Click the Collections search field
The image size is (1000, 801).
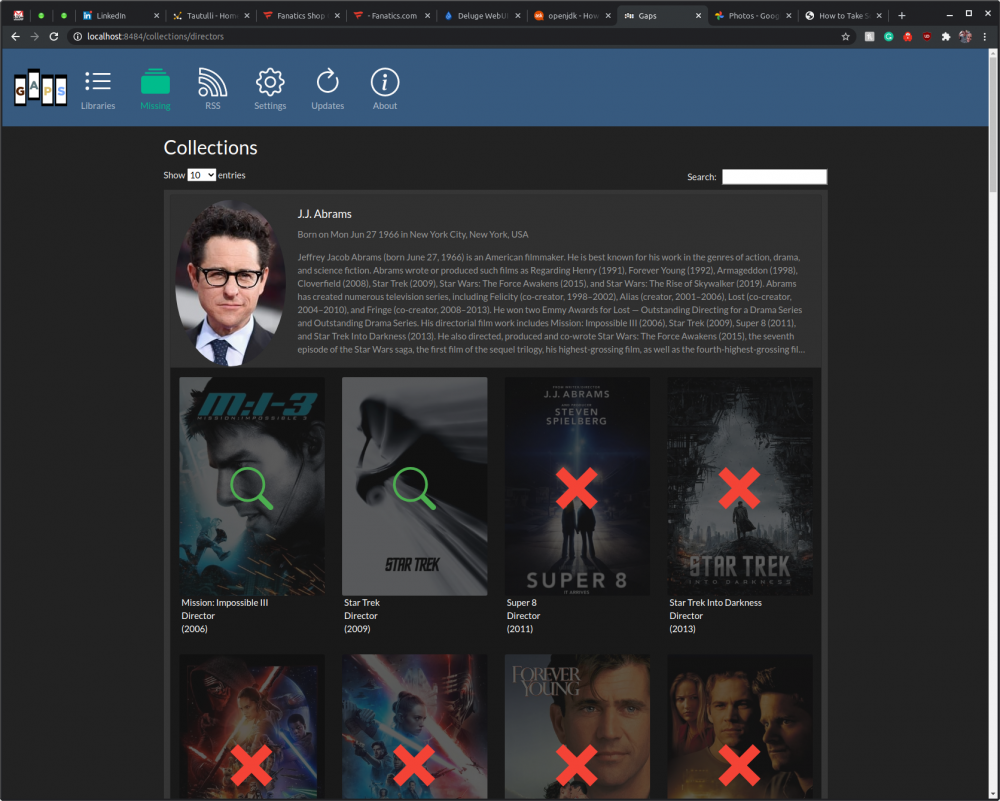pos(774,177)
